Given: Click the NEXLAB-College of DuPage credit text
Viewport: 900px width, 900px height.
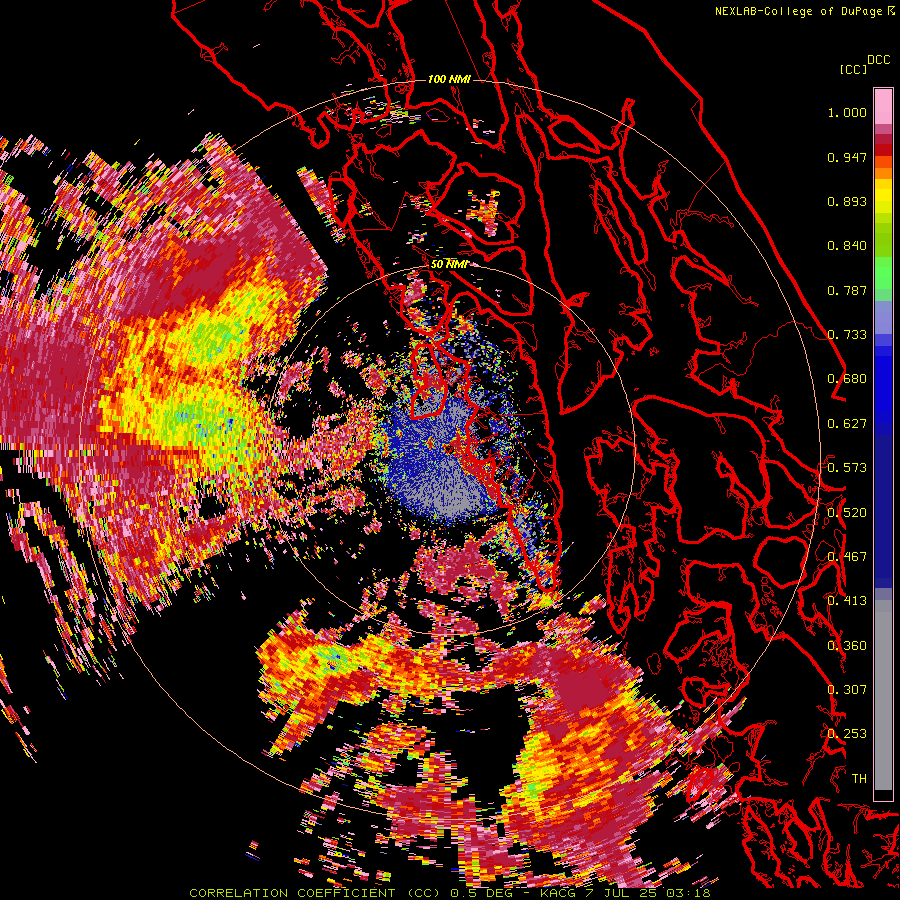Looking at the screenshot, I should pyautogui.click(x=800, y=11).
